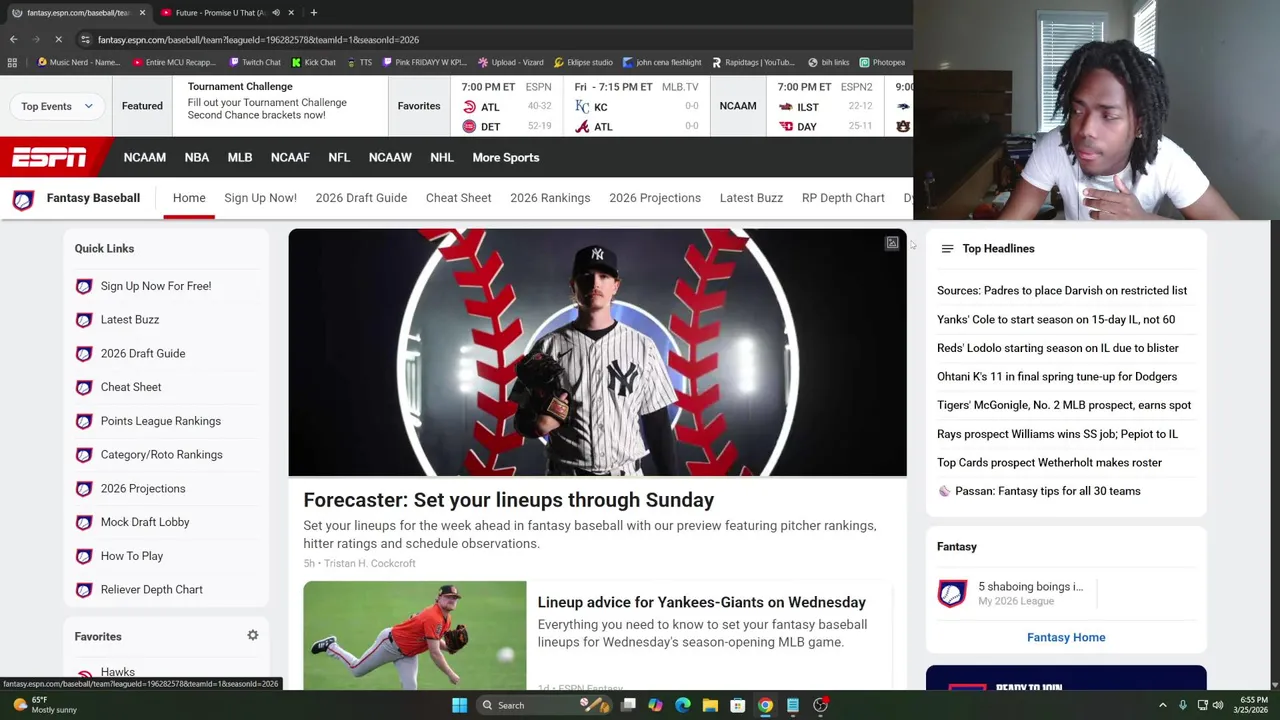Open Task View in the taskbar
Image resolution: width=1280 pixels, height=720 pixels.
(628, 705)
